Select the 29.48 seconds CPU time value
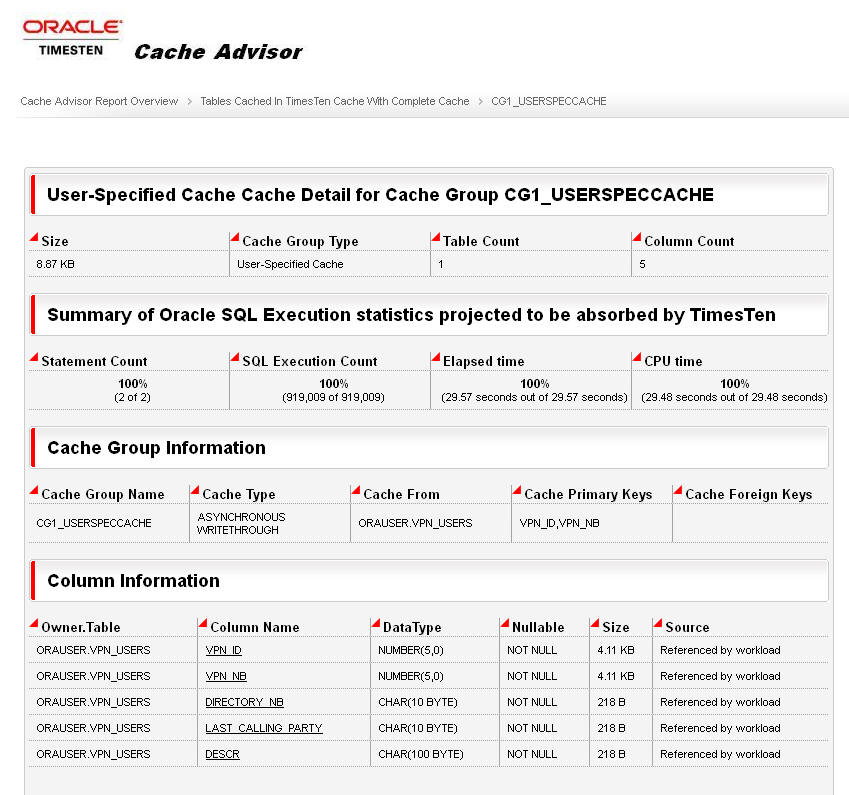 (734, 398)
